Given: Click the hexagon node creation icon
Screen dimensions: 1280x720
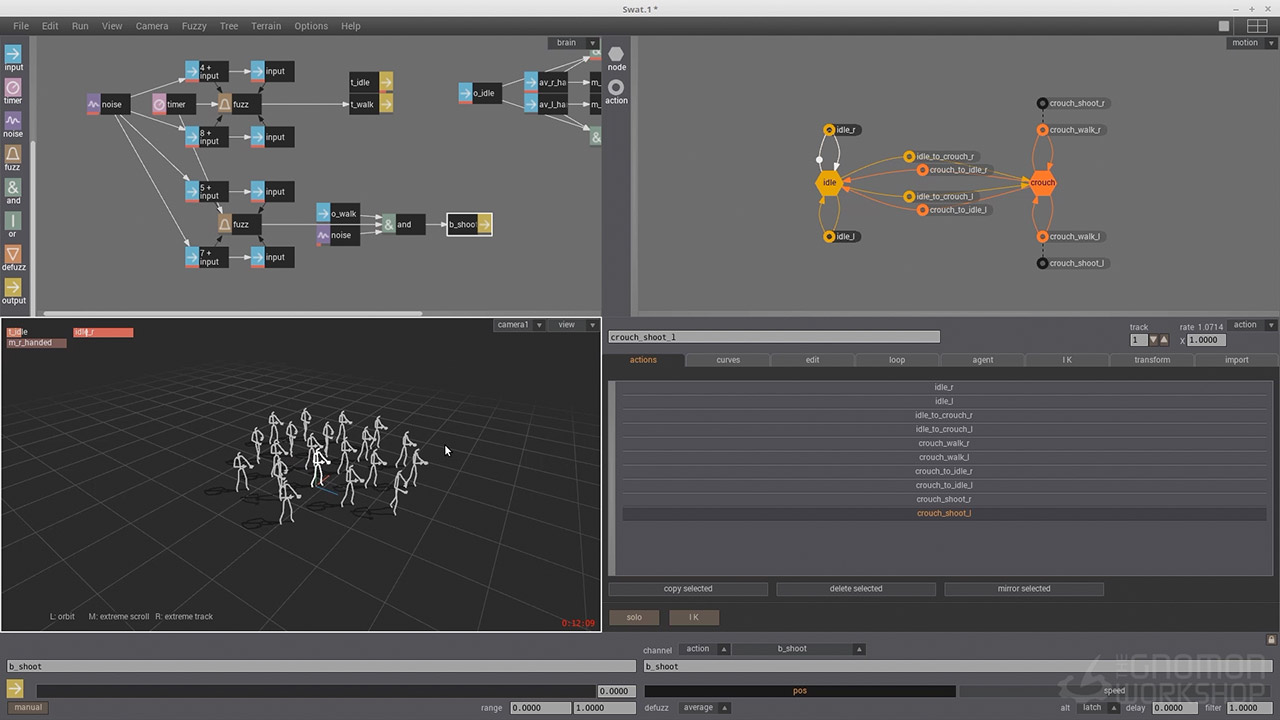Looking at the screenshot, I should click(x=616, y=55).
